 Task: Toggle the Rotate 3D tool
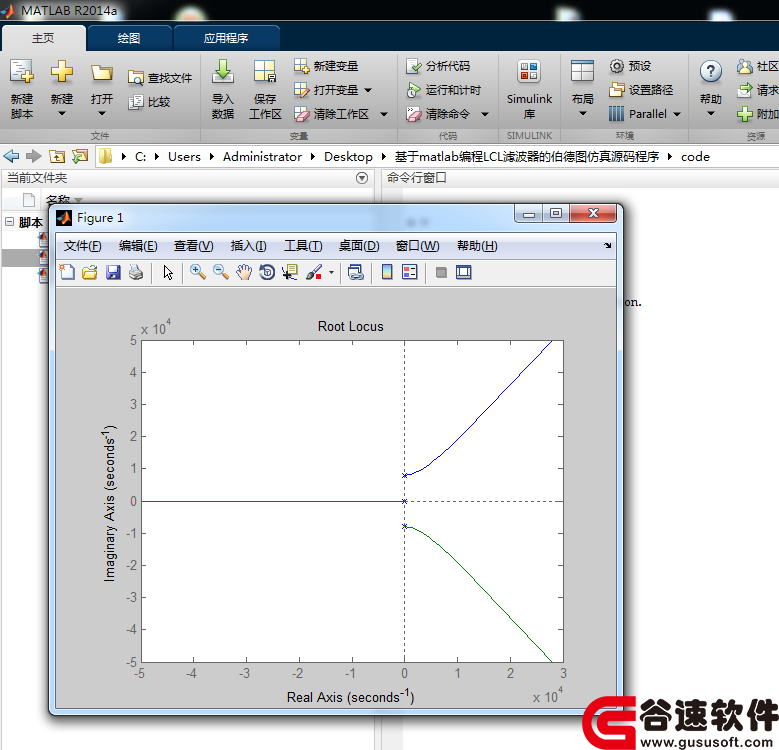(x=267, y=272)
